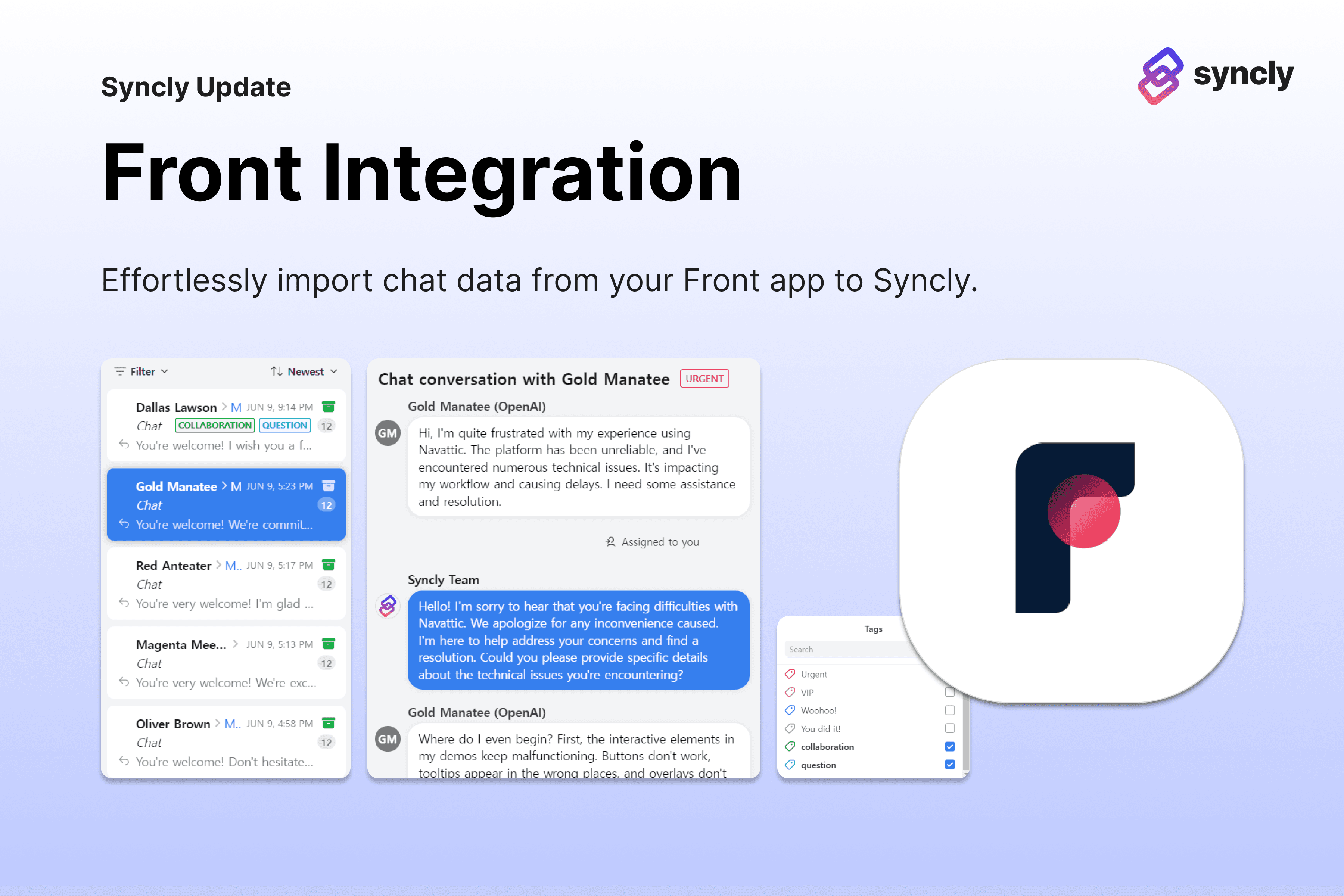Image resolution: width=1344 pixels, height=896 pixels.
Task: Uncheck the collaboration tag checkbox
Action: [950, 746]
